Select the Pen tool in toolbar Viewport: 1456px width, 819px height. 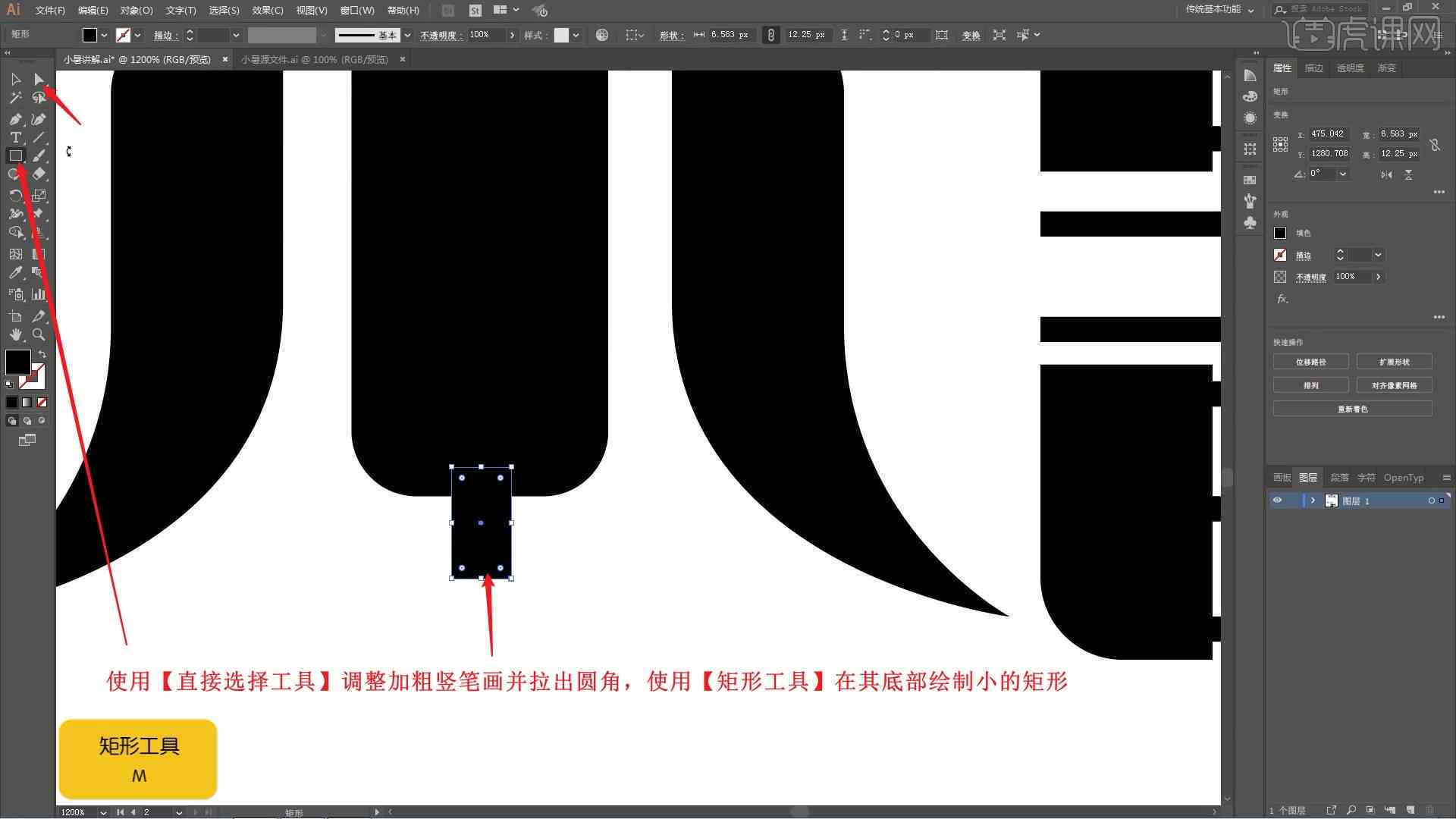tap(15, 117)
